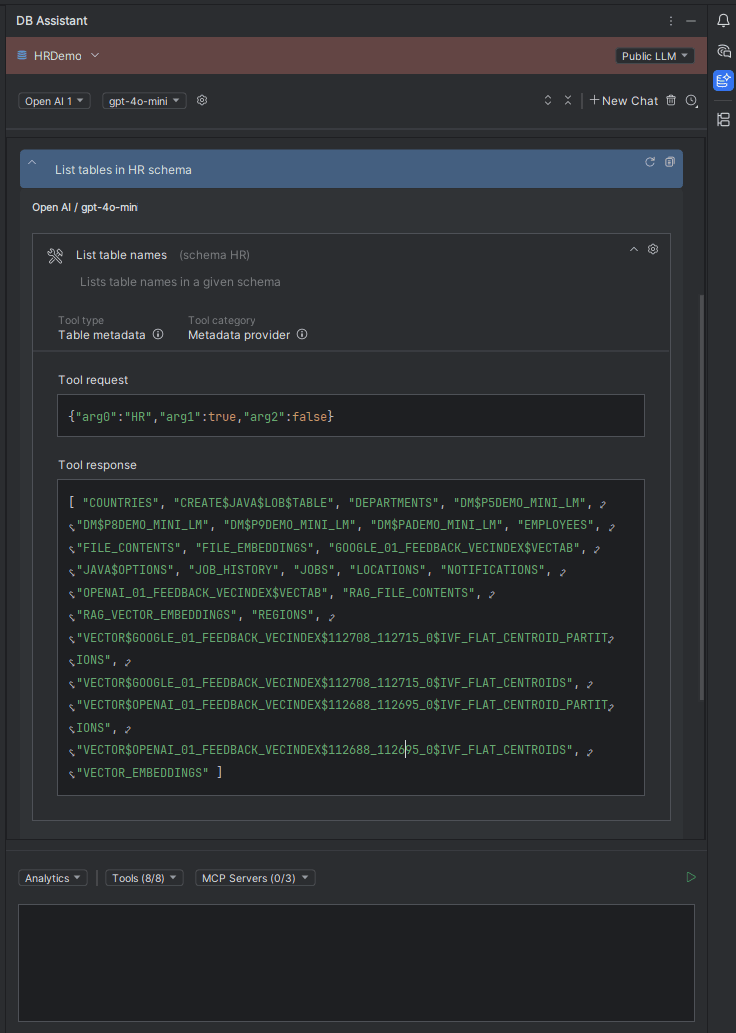Click the "(schema HR)" label
736x1033 pixels.
tap(214, 255)
